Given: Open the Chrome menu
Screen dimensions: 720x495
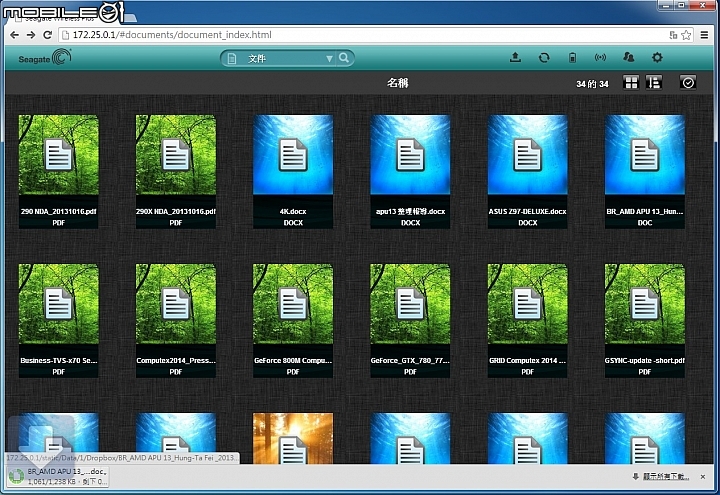Looking at the screenshot, I should pos(704,35).
